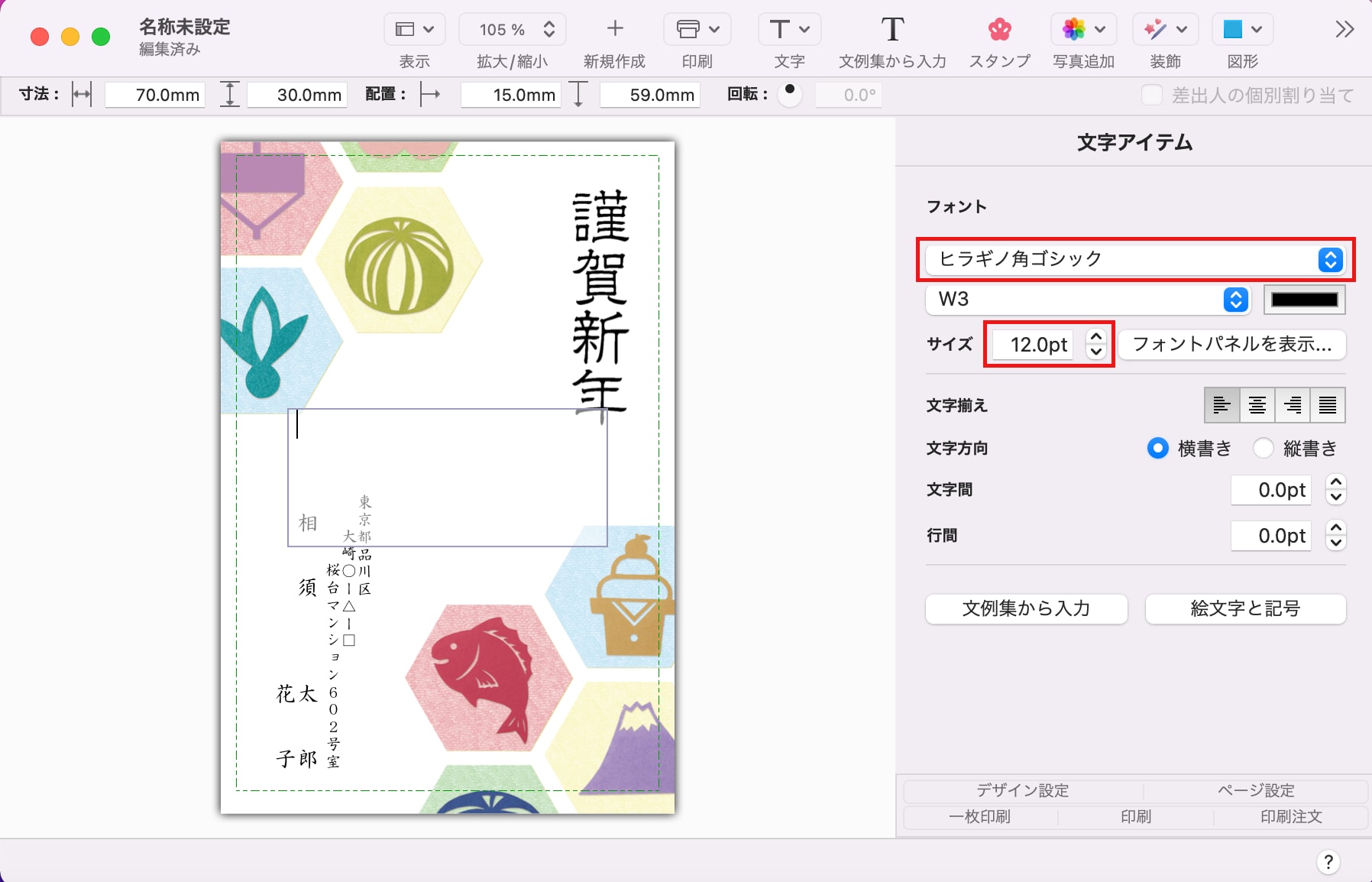
Task: Open the black text color swatch
Action: pyautogui.click(x=1305, y=300)
